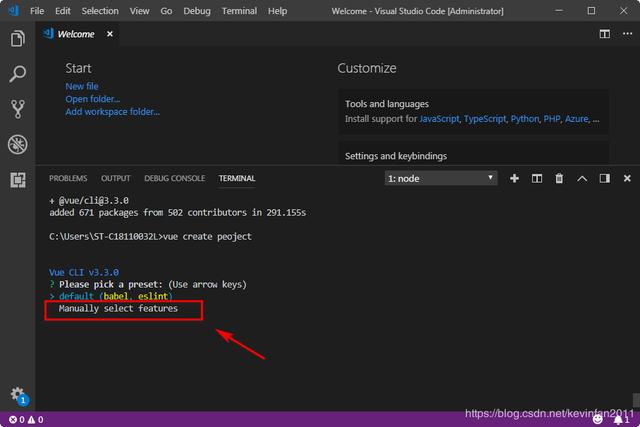
Task: Open the Edit menu
Action: pos(62,11)
